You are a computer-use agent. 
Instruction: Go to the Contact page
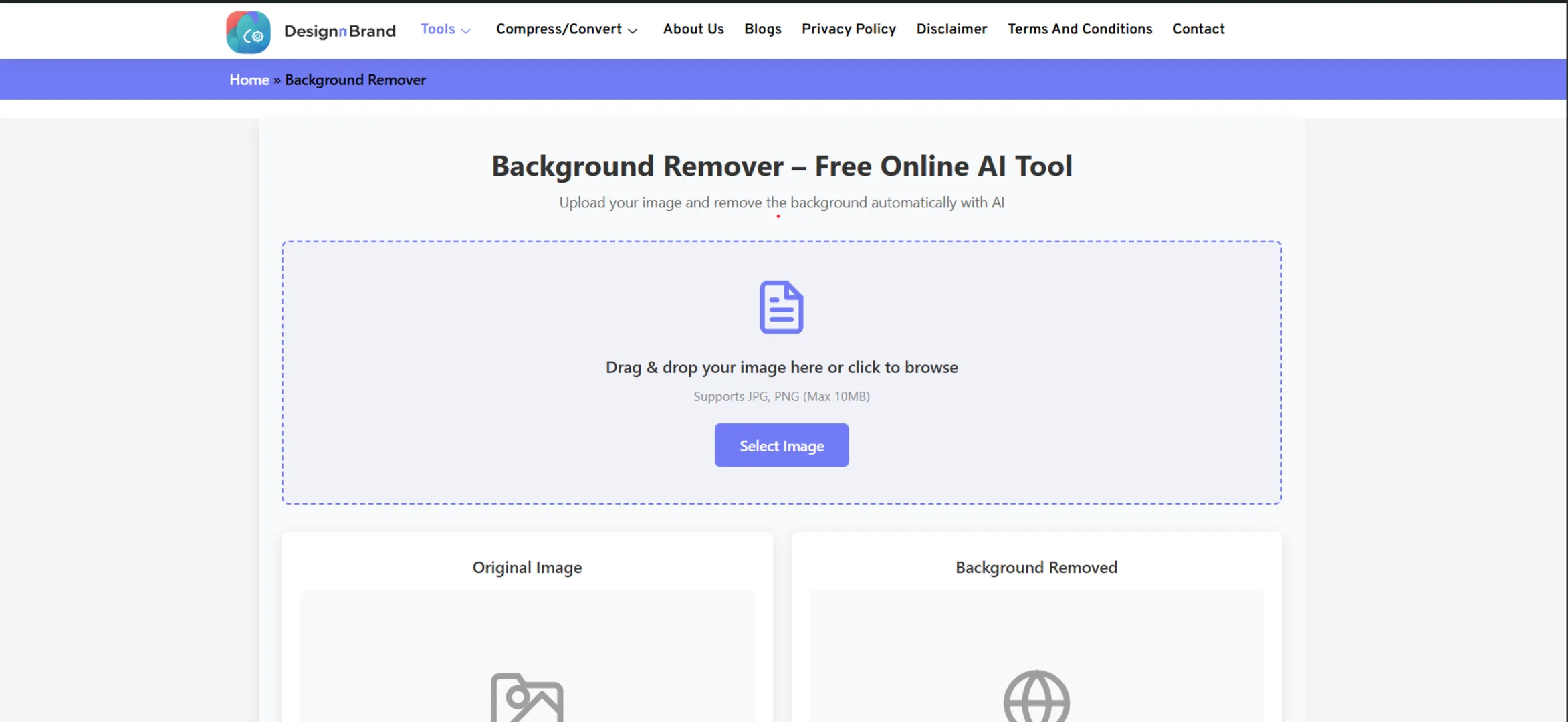pos(1198,29)
